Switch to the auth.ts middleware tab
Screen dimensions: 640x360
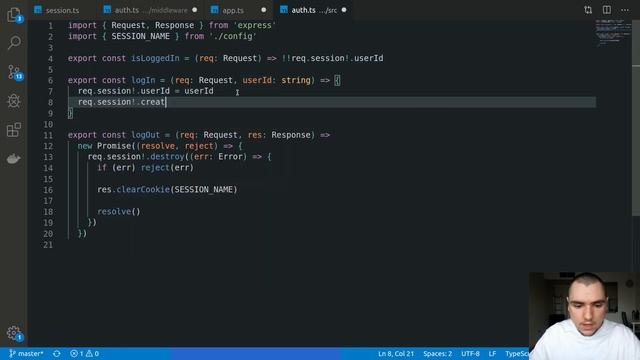coord(151,10)
